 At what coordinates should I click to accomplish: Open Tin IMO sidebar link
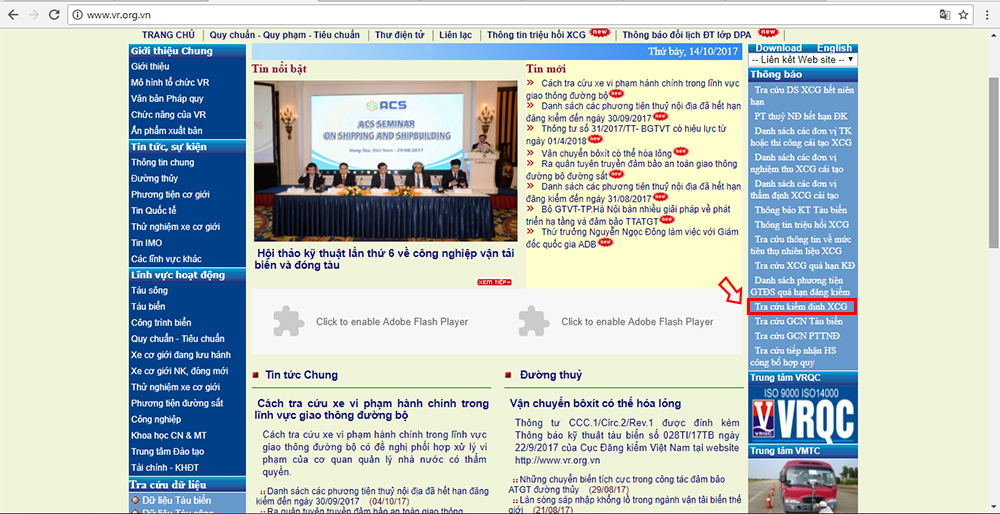pos(146,243)
